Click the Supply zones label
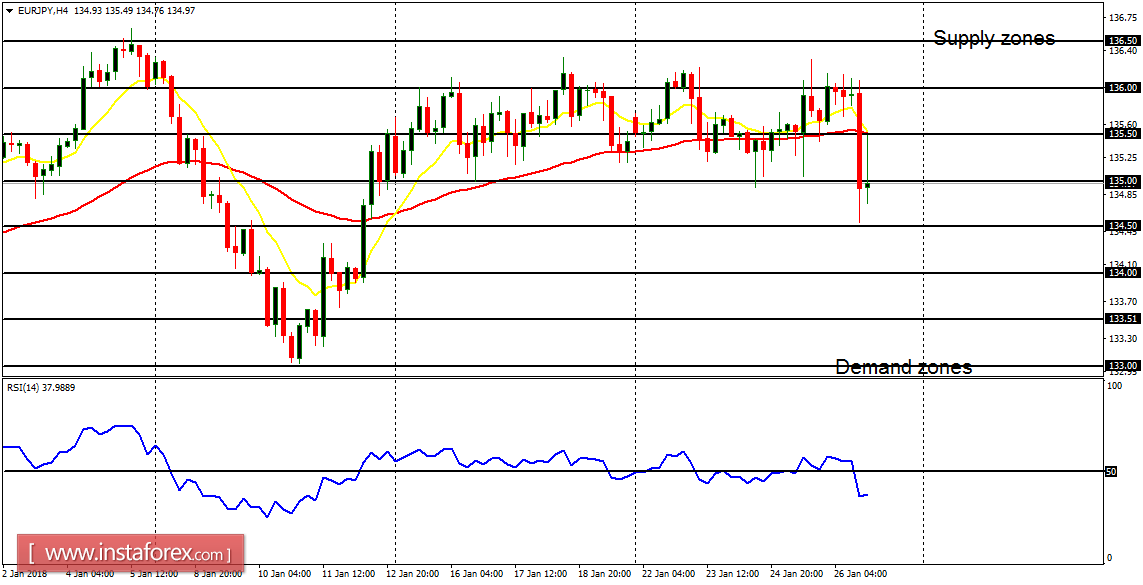This screenshot has width=1143, height=585. pos(994,38)
